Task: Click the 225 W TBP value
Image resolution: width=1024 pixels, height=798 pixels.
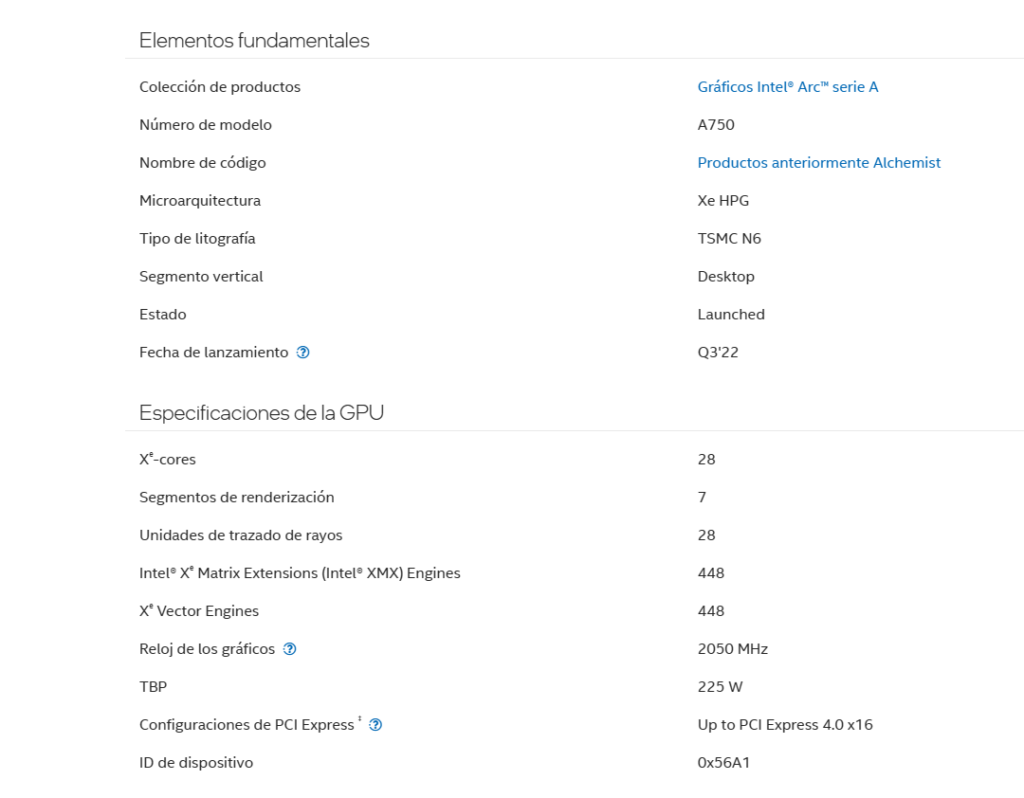Action: [720, 687]
